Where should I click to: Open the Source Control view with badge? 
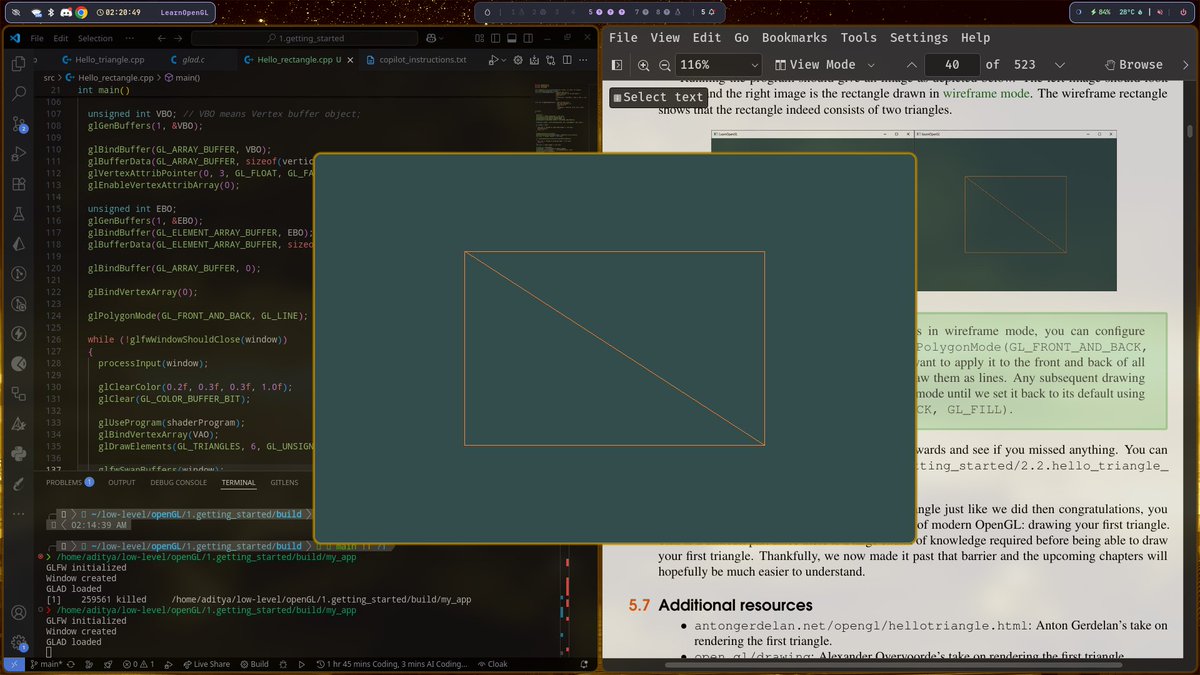(18, 124)
